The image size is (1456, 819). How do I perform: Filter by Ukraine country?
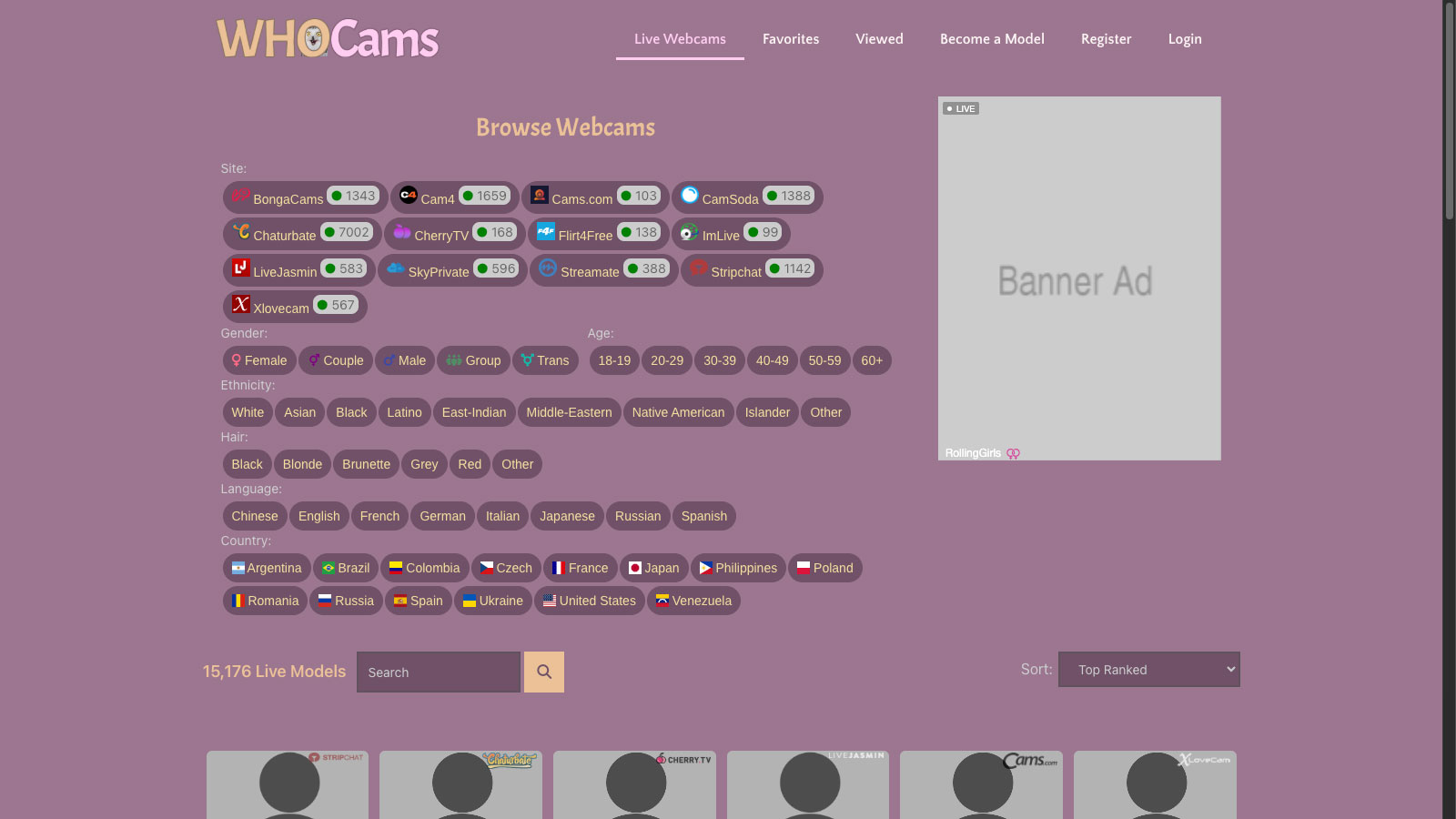[493, 601]
